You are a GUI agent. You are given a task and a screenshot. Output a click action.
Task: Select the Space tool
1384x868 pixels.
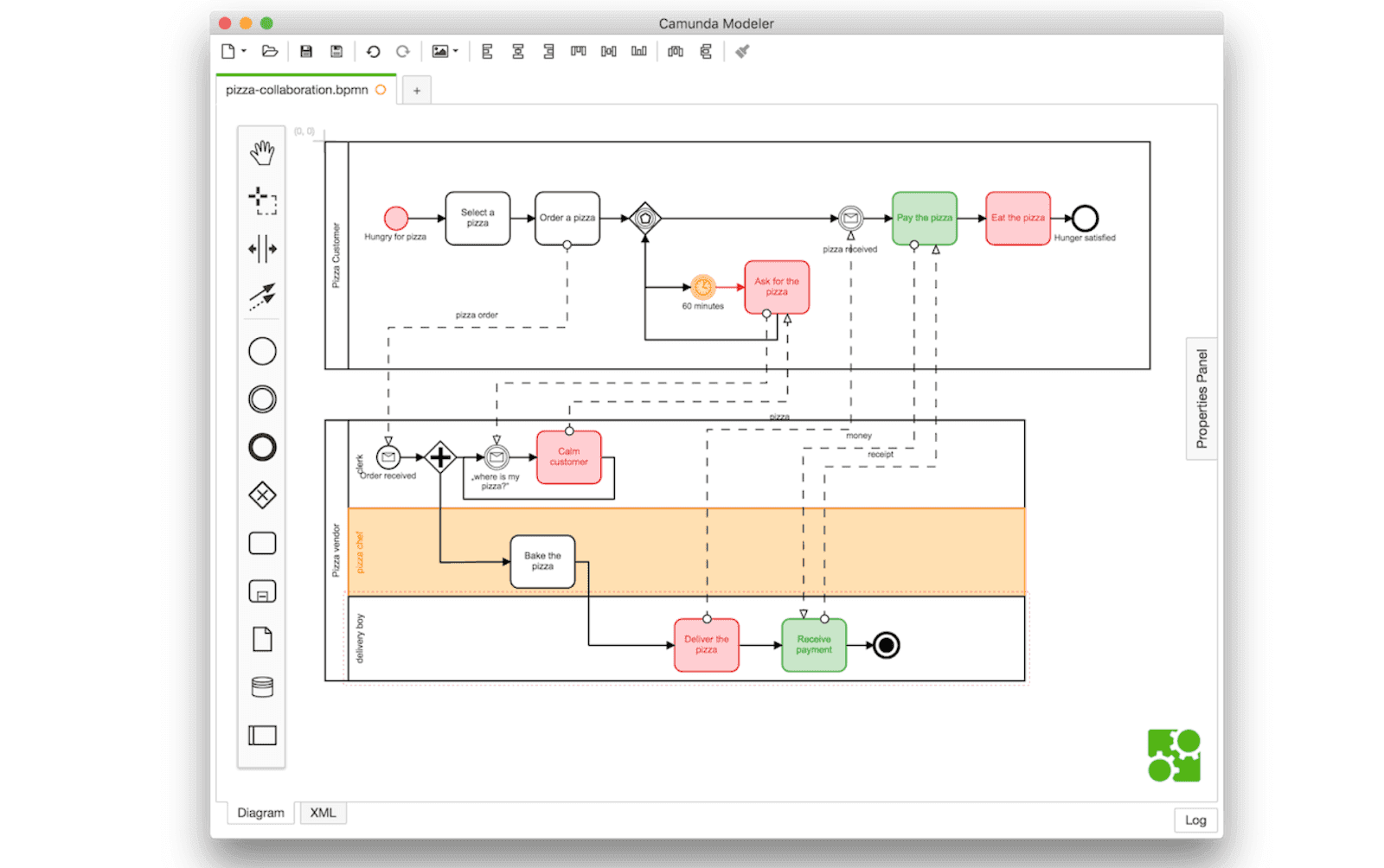coord(261,249)
